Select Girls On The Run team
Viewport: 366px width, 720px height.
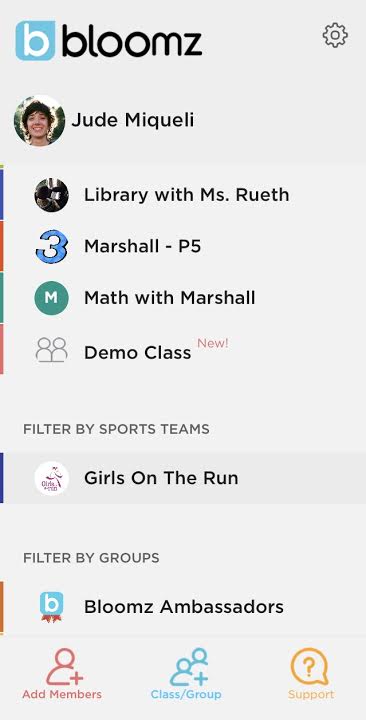183,478
